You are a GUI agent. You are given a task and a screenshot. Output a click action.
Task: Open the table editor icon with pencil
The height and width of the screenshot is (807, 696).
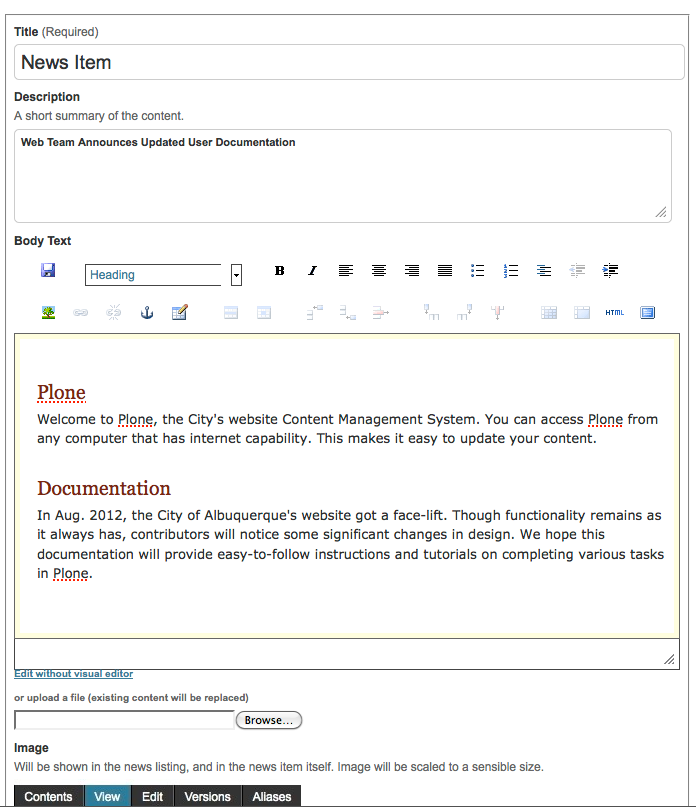(x=180, y=312)
